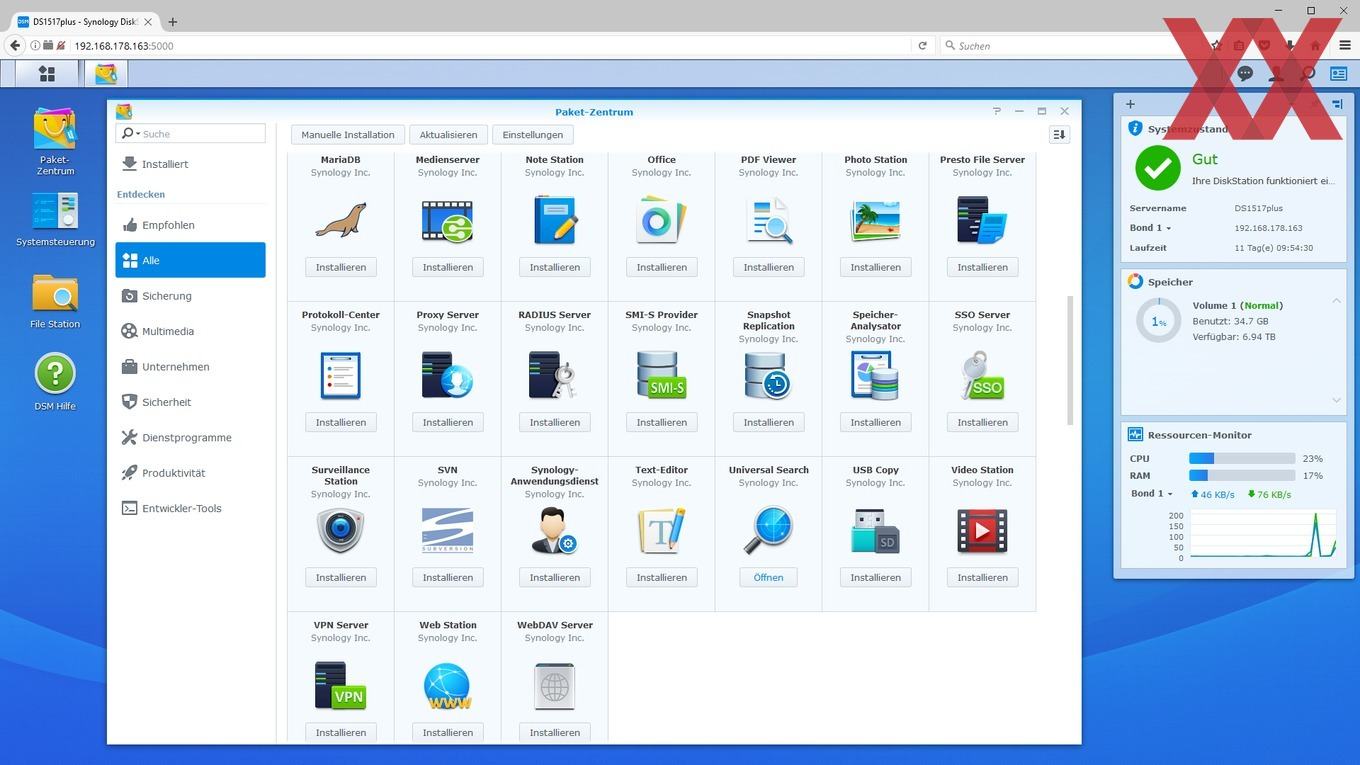Image resolution: width=1360 pixels, height=765 pixels.
Task: Change package list sort order
Action: (1059, 134)
